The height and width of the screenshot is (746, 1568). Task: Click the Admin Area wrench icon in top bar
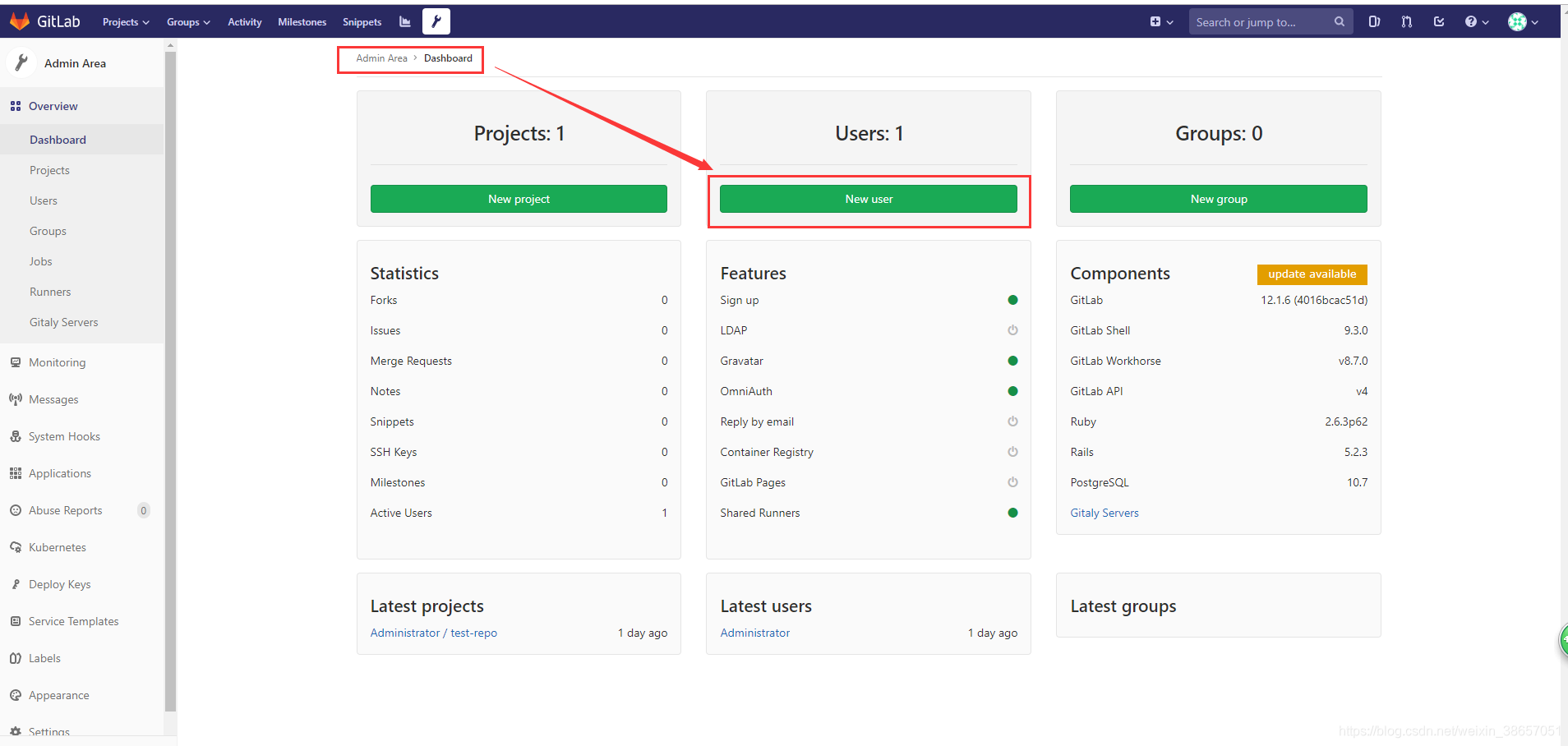[436, 21]
